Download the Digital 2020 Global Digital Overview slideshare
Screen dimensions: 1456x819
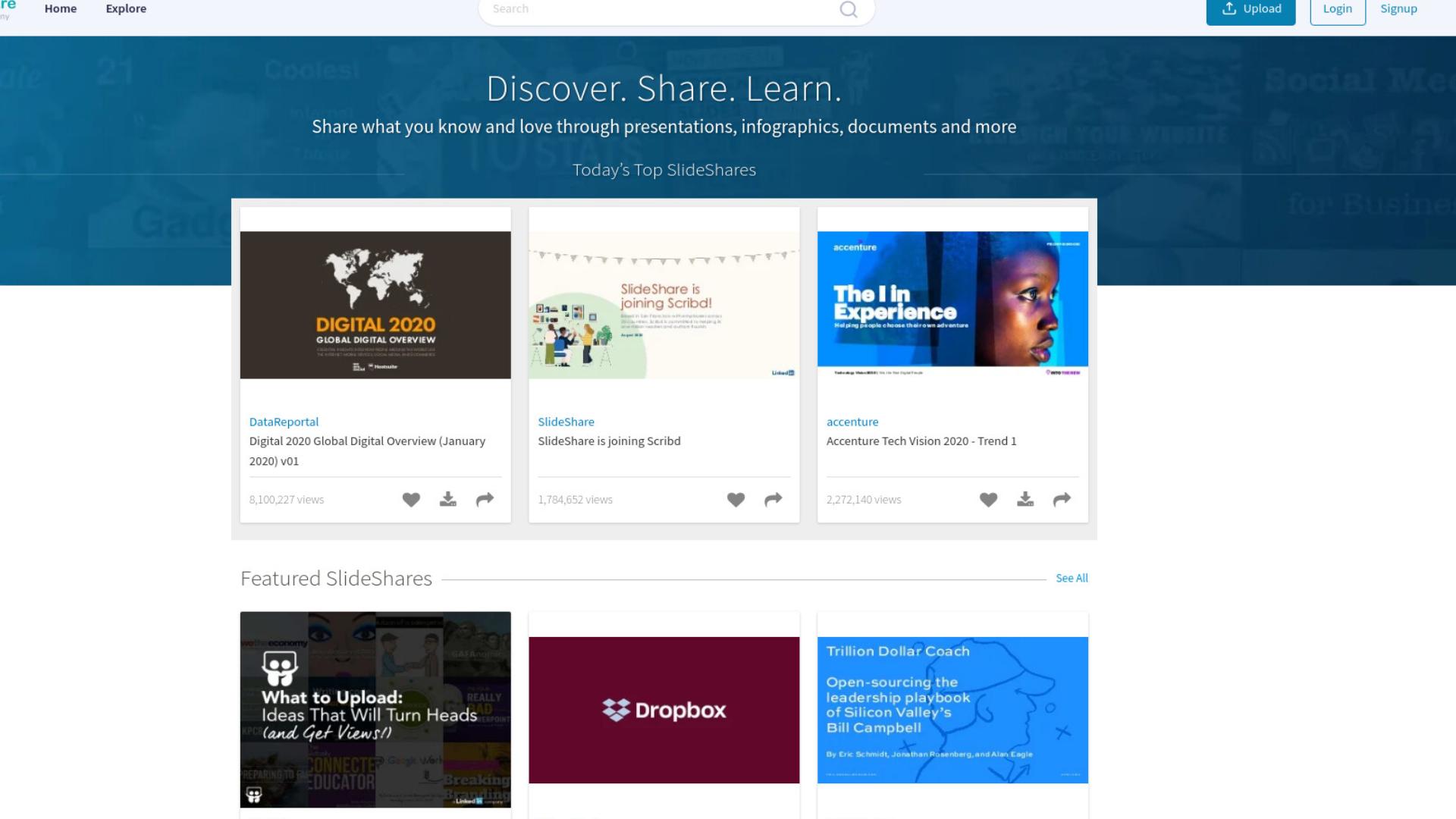pos(448,499)
